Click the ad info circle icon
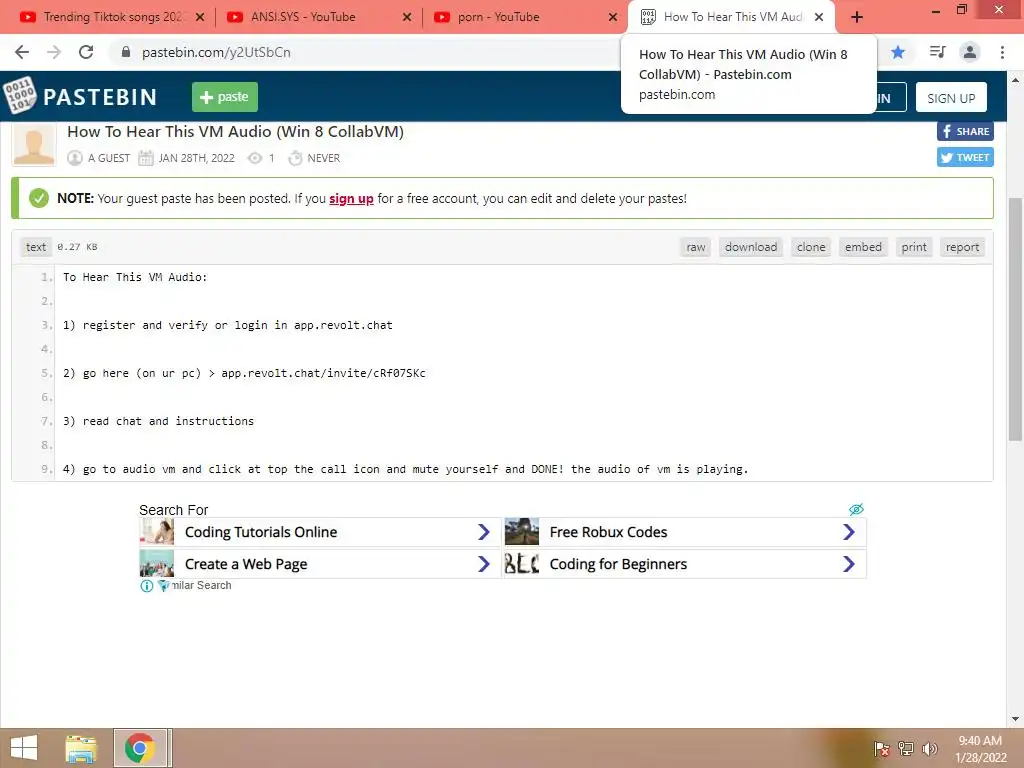Screen dimensions: 1024x768 click(147, 586)
